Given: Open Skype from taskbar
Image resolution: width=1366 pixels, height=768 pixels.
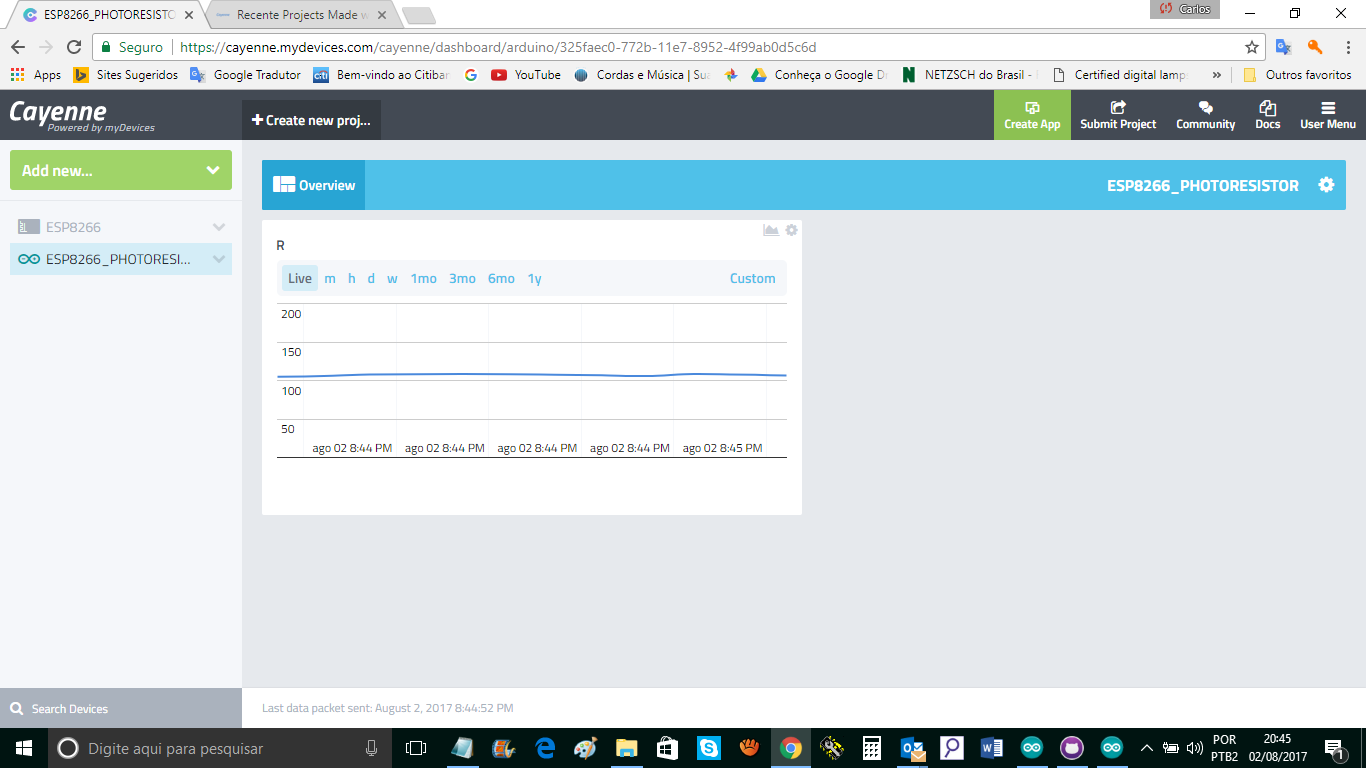Looking at the screenshot, I should click(709, 748).
